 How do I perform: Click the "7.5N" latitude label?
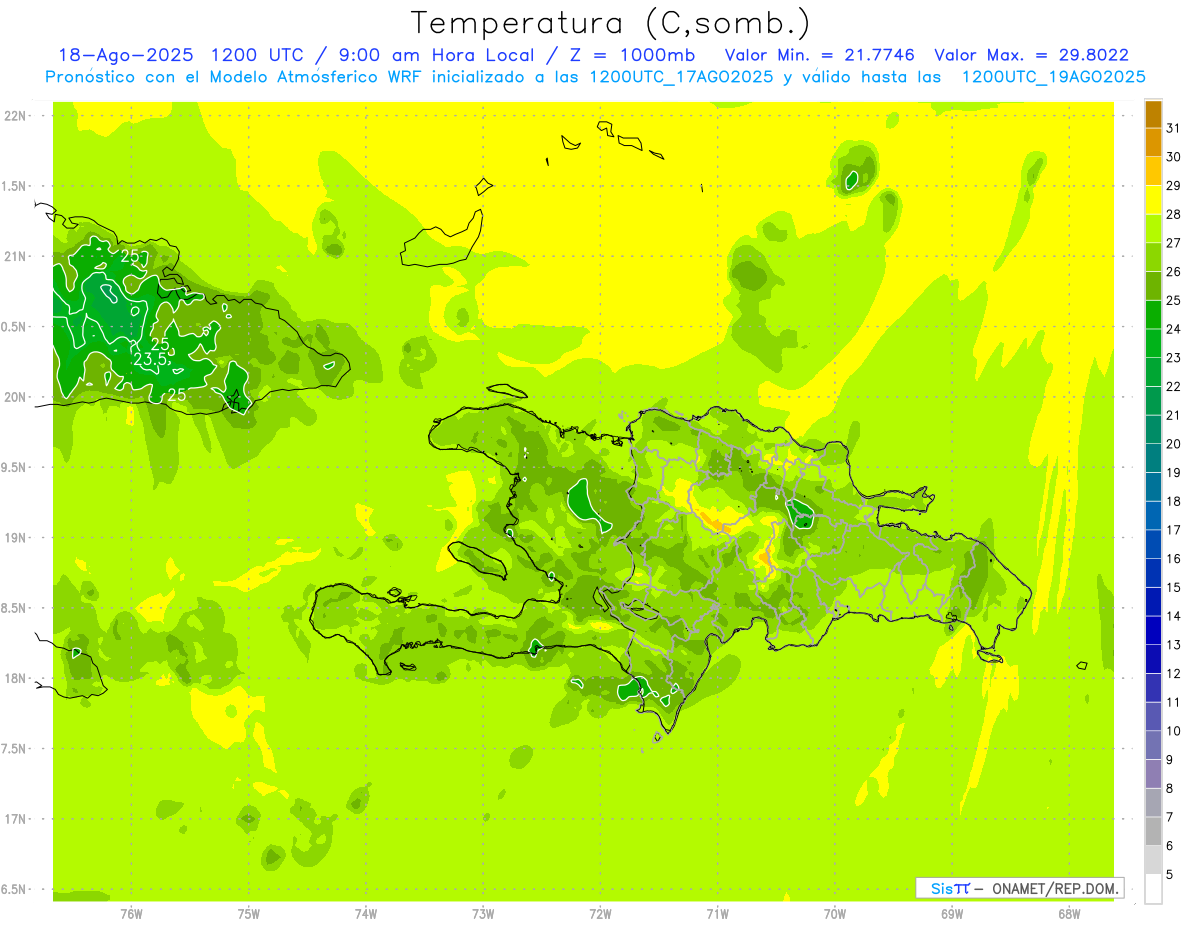pos(14,749)
